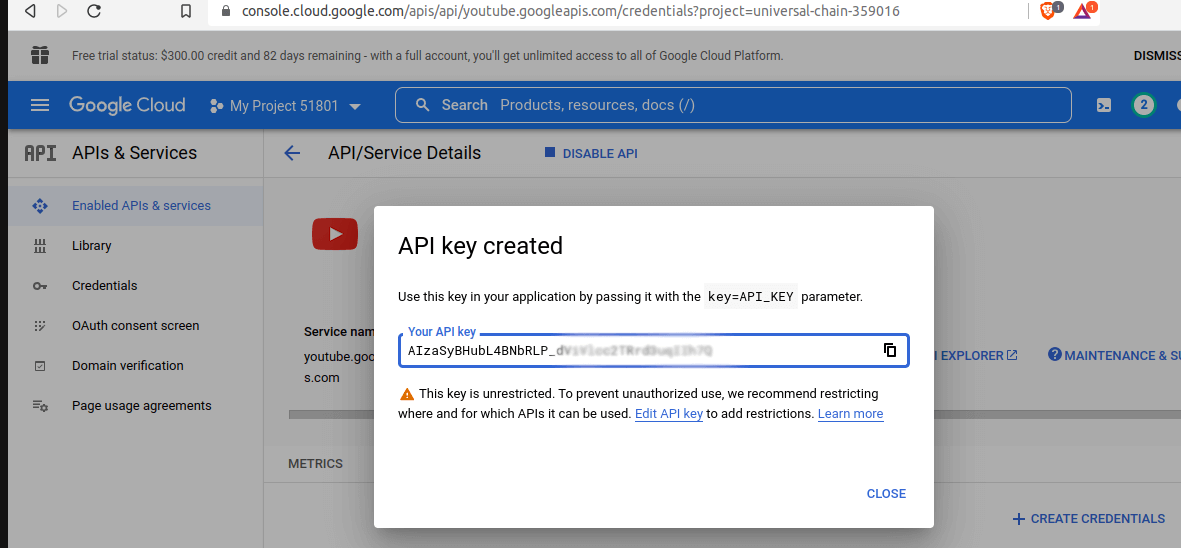Screen dimensions: 1181x548
Task: Click the Credentials key icon
Action: pos(40,286)
